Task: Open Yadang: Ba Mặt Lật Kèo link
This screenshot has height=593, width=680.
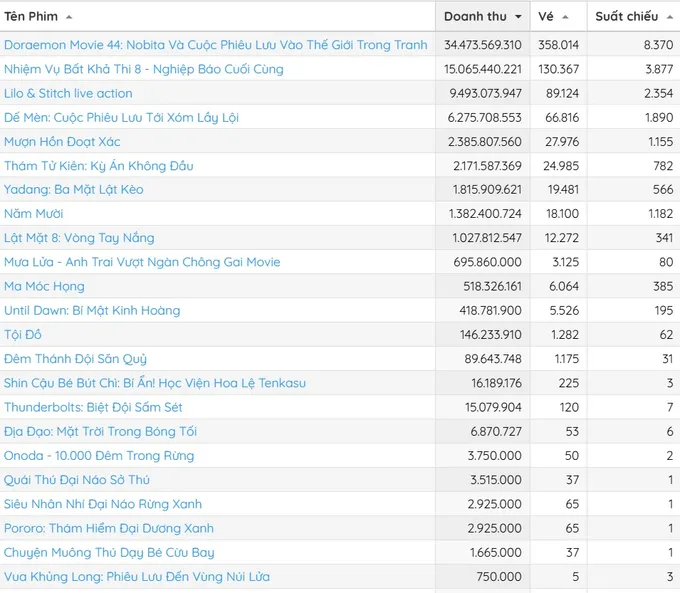Action: point(74,190)
